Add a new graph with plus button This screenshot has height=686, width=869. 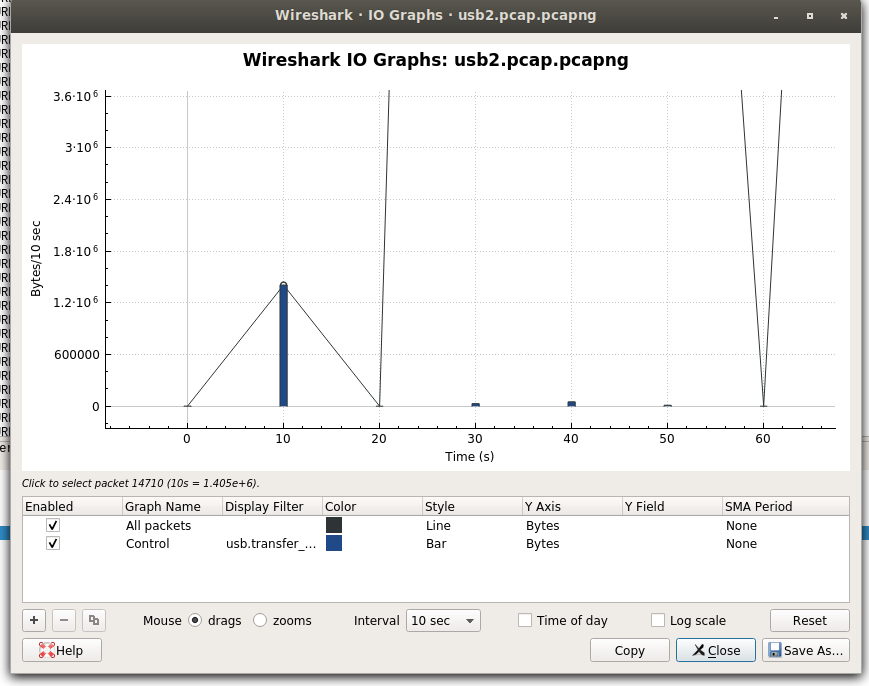[x=34, y=620]
